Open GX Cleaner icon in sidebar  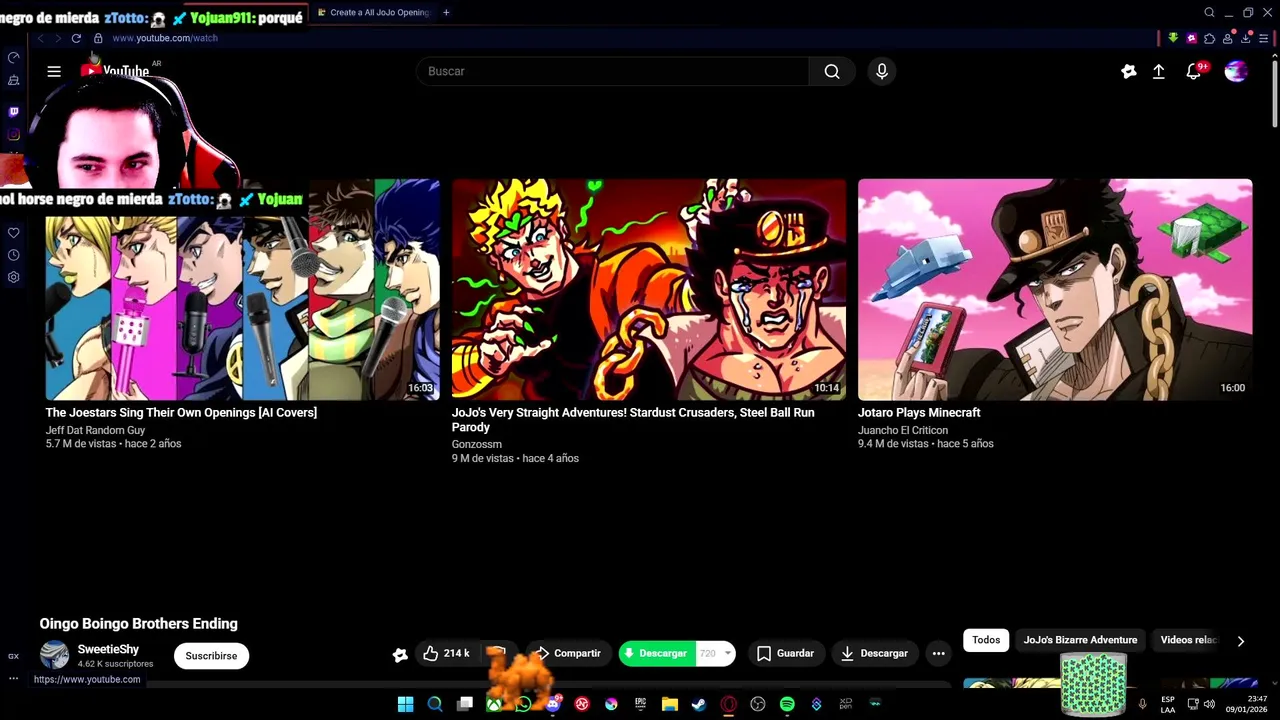(13, 80)
